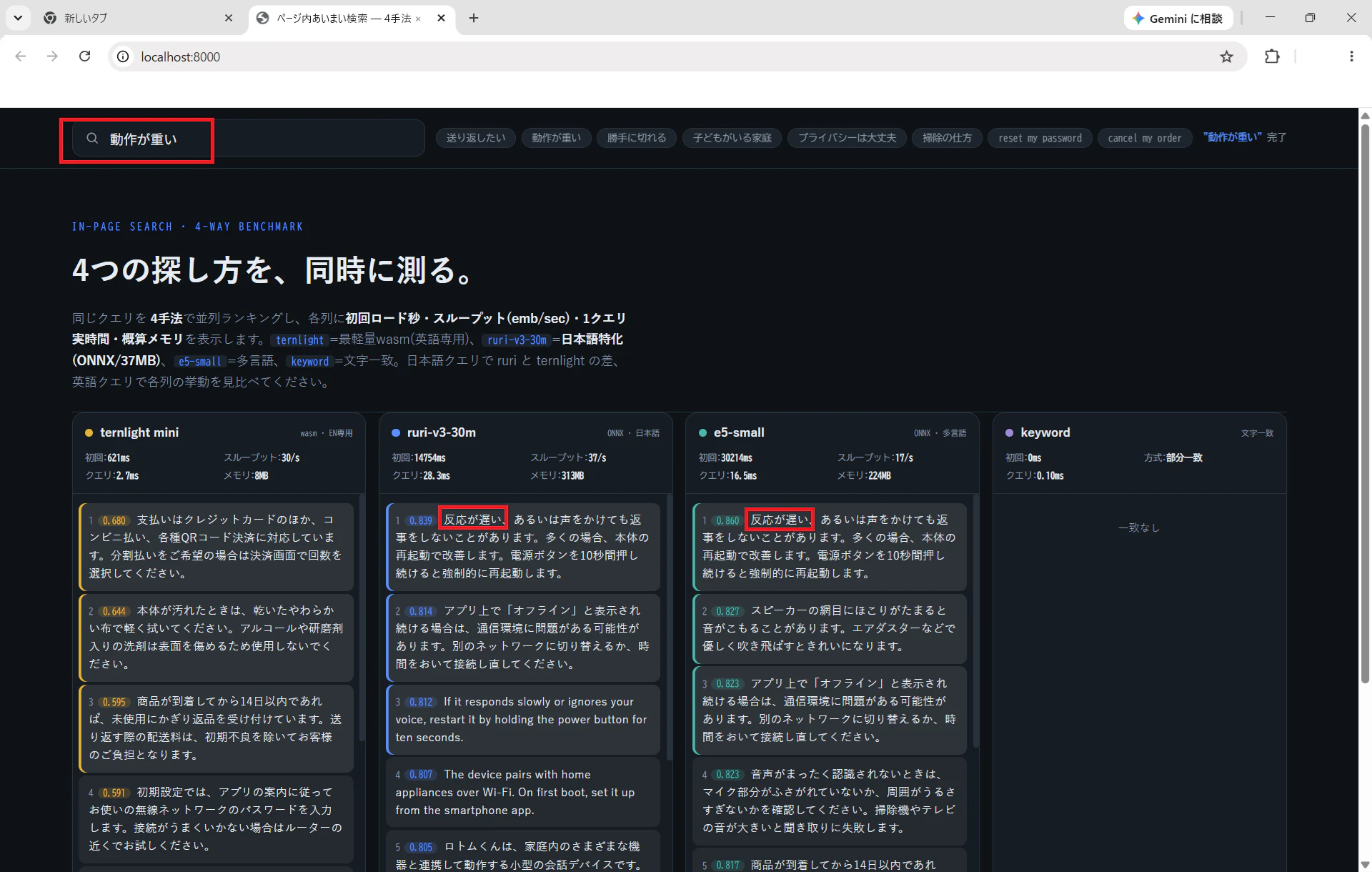Reload the current page
The height and width of the screenshot is (872, 1372).
pos(84,56)
